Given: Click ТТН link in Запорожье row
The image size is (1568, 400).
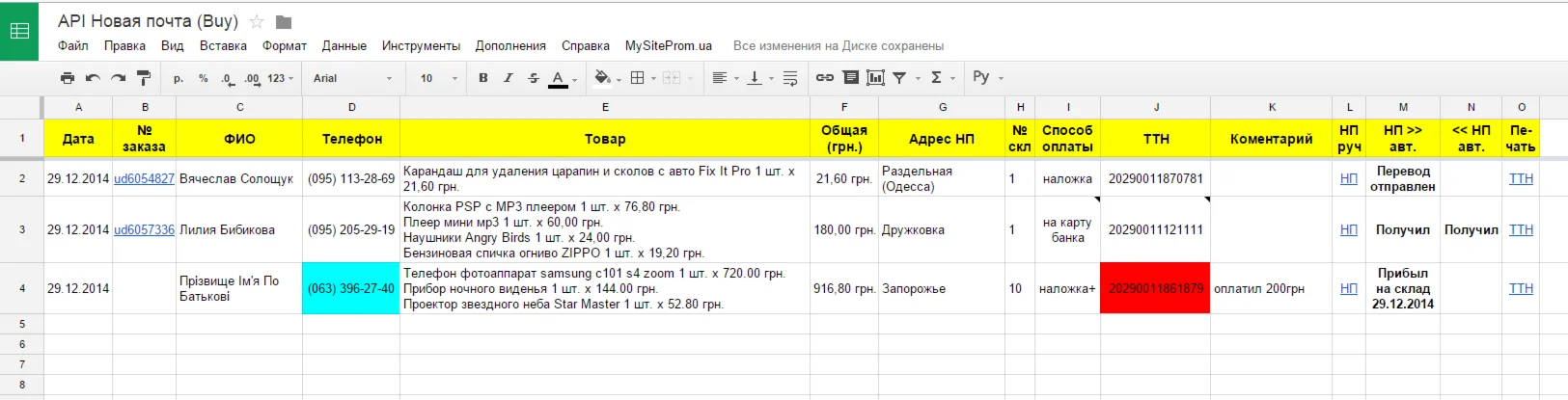Looking at the screenshot, I should pos(1521,288).
